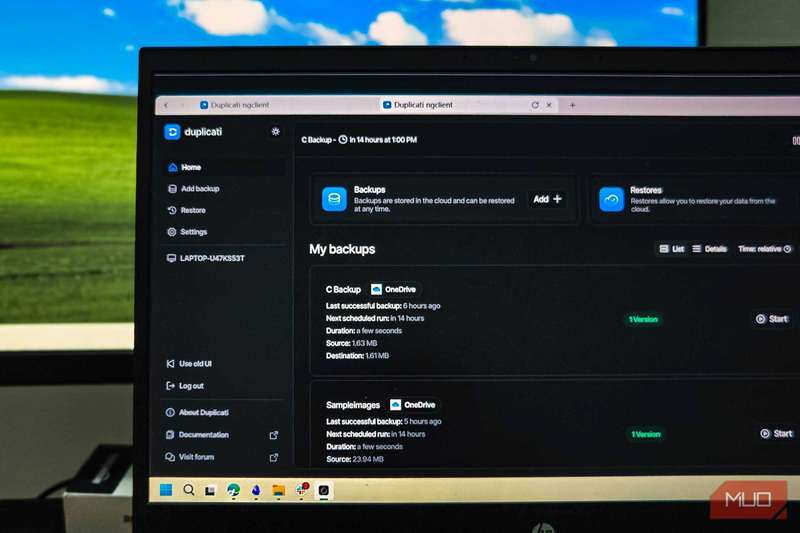The width and height of the screenshot is (800, 533).
Task: Start the C Backup job
Action: (772, 319)
